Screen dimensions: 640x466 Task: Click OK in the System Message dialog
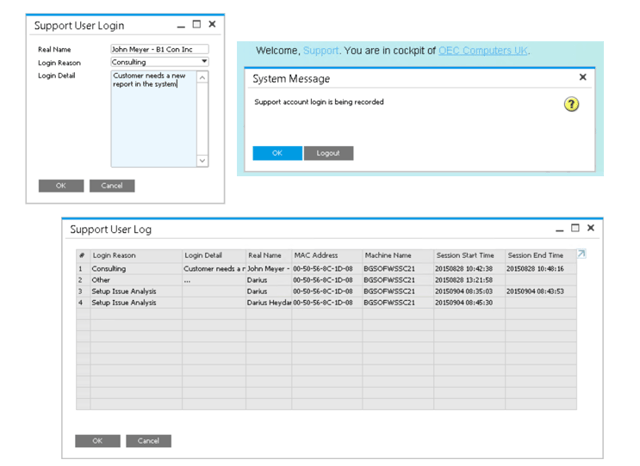[x=278, y=153]
